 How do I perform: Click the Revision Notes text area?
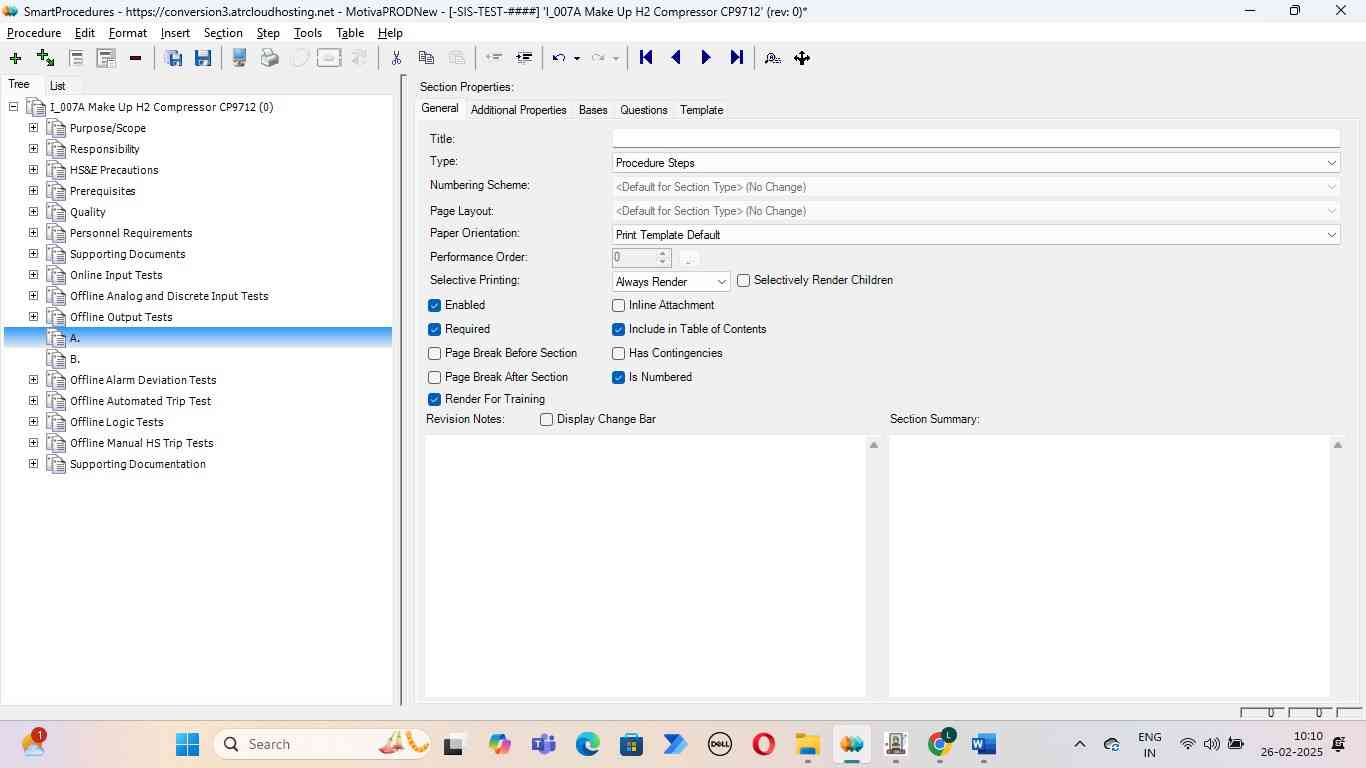(x=645, y=565)
